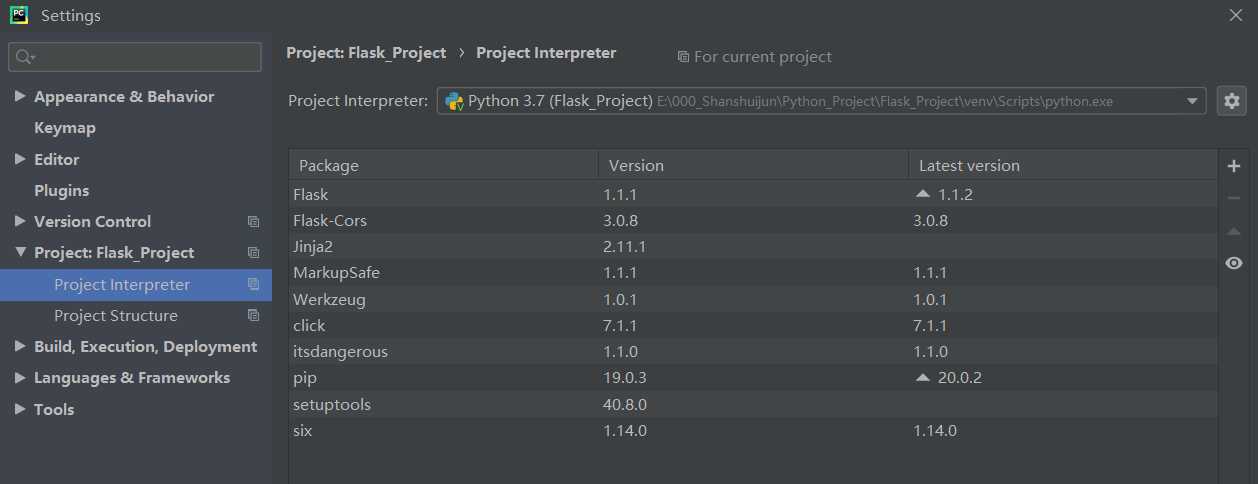Click in the settings search field
1258x484 pixels.
pyautogui.click(x=135, y=57)
